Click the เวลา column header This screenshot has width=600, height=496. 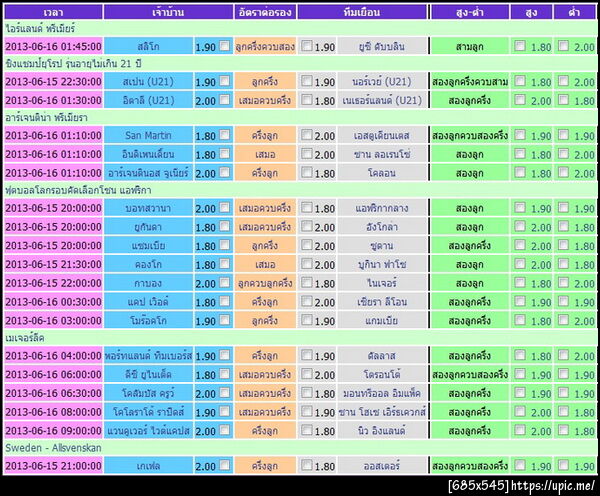(x=53, y=12)
